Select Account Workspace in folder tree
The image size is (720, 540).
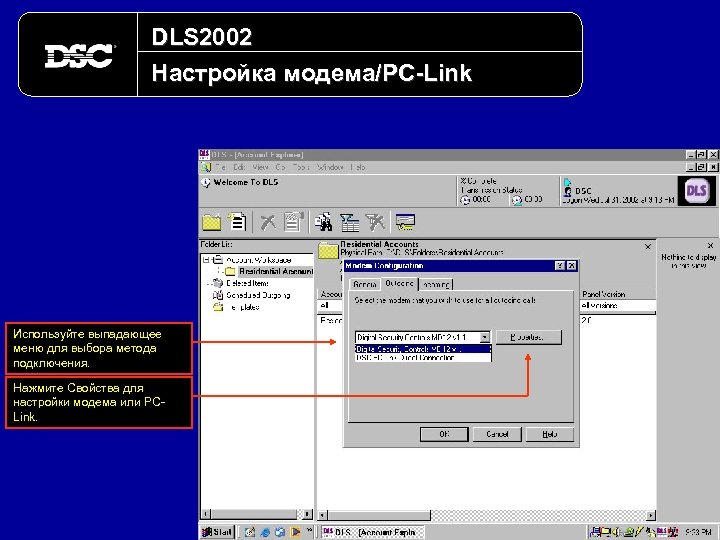coord(259,260)
